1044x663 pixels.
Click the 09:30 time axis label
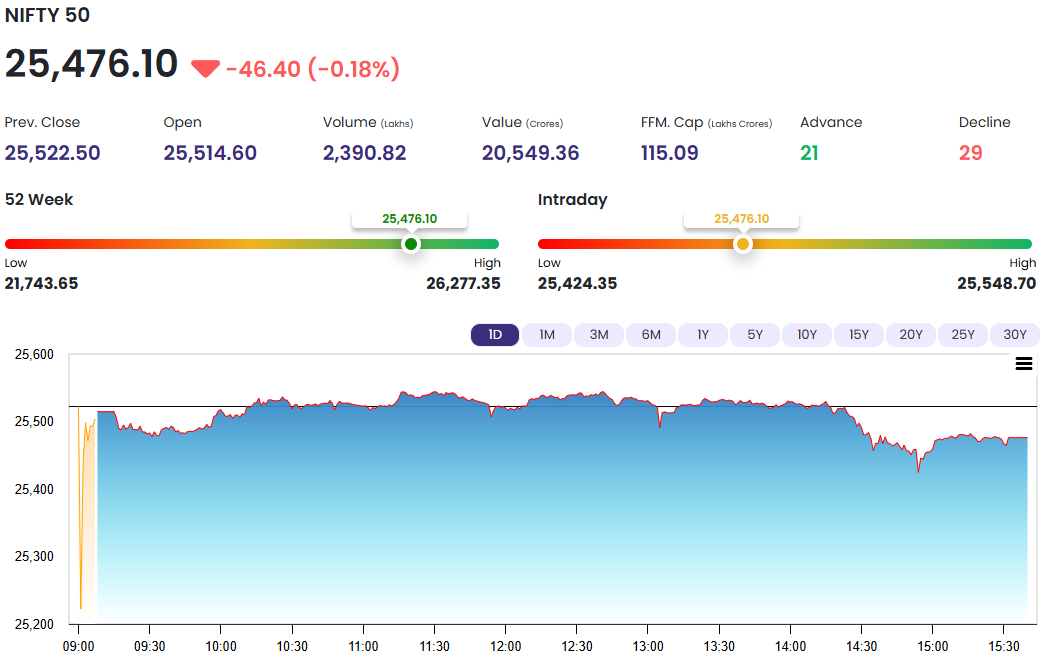(150, 646)
